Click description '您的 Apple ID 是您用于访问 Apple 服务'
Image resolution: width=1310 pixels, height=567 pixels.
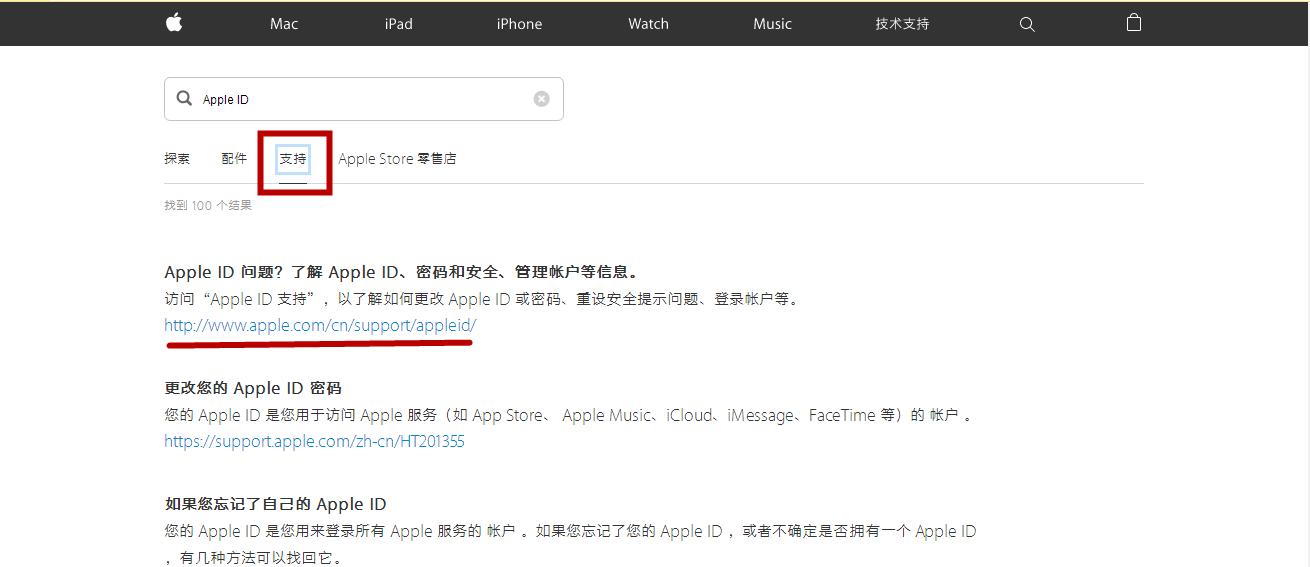point(568,415)
